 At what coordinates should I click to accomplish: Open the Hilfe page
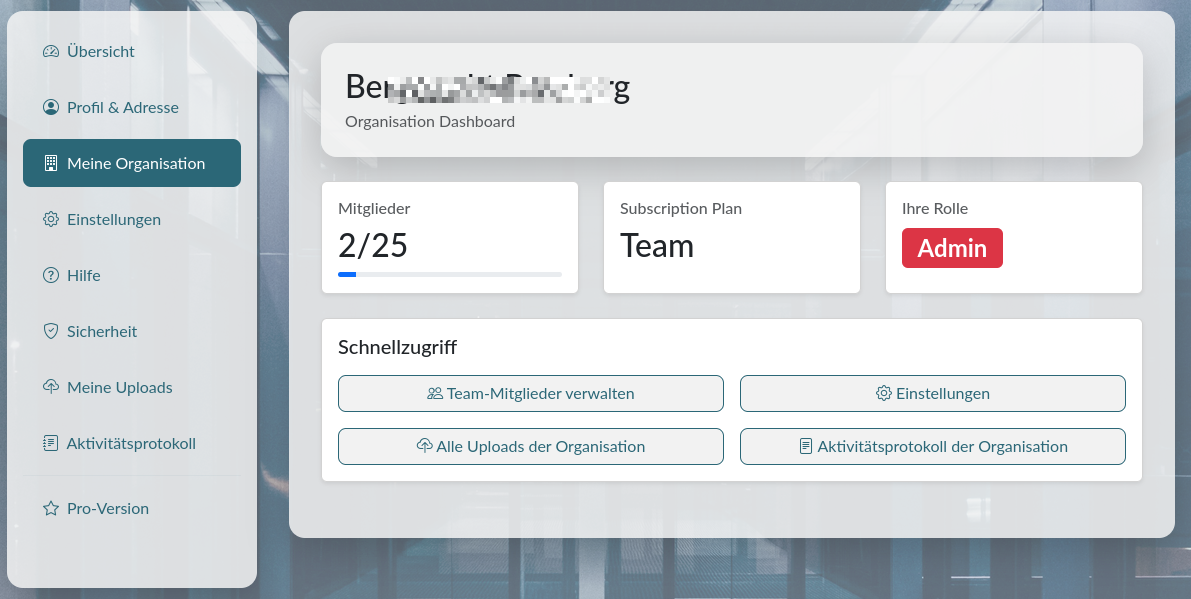[132, 276]
